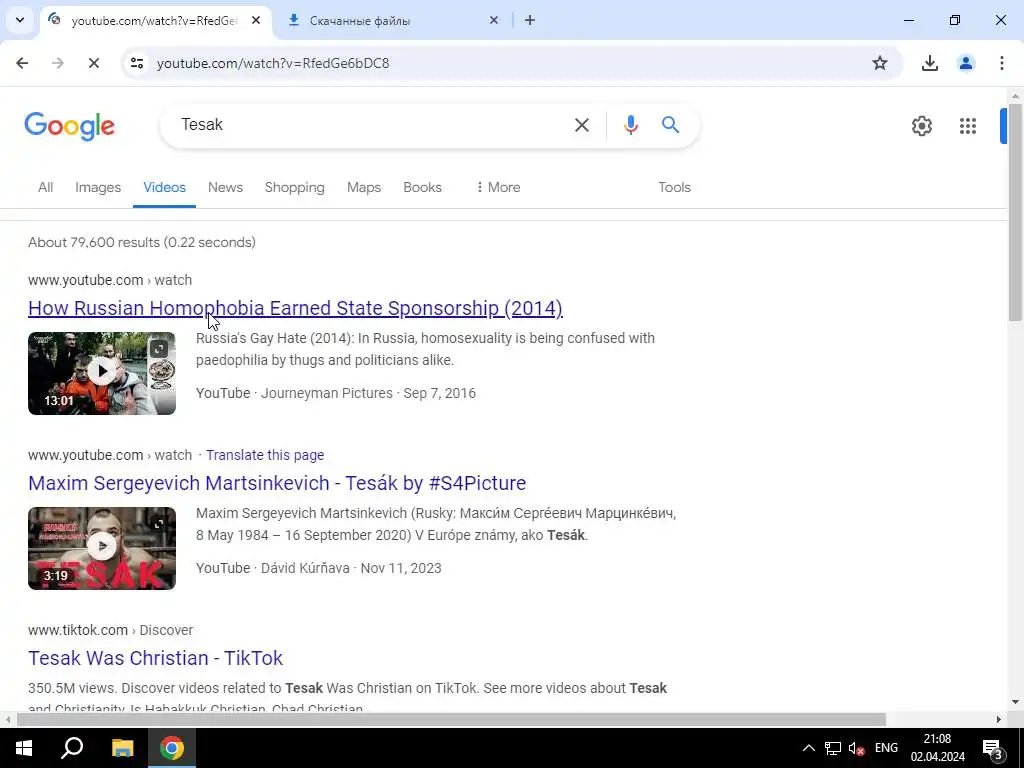Go forward to the next page
Image resolution: width=1024 pixels, height=768 pixels.
[x=58, y=63]
